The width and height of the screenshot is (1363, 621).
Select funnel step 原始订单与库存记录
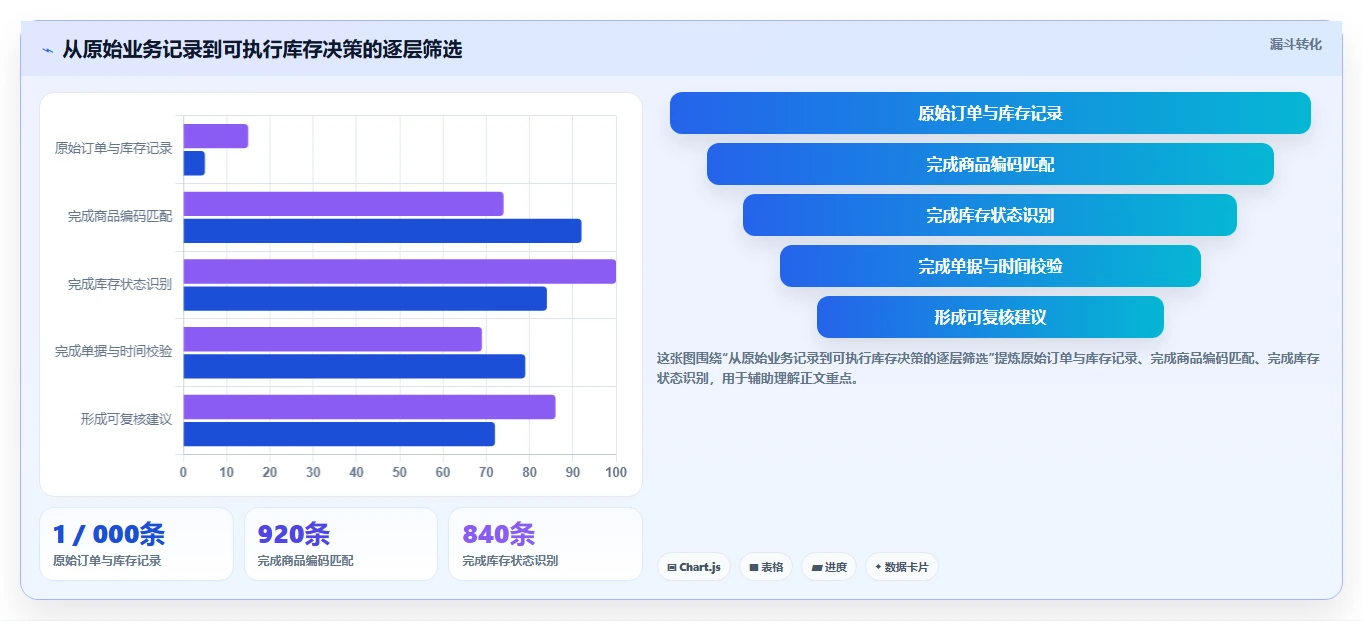point(990,113)
